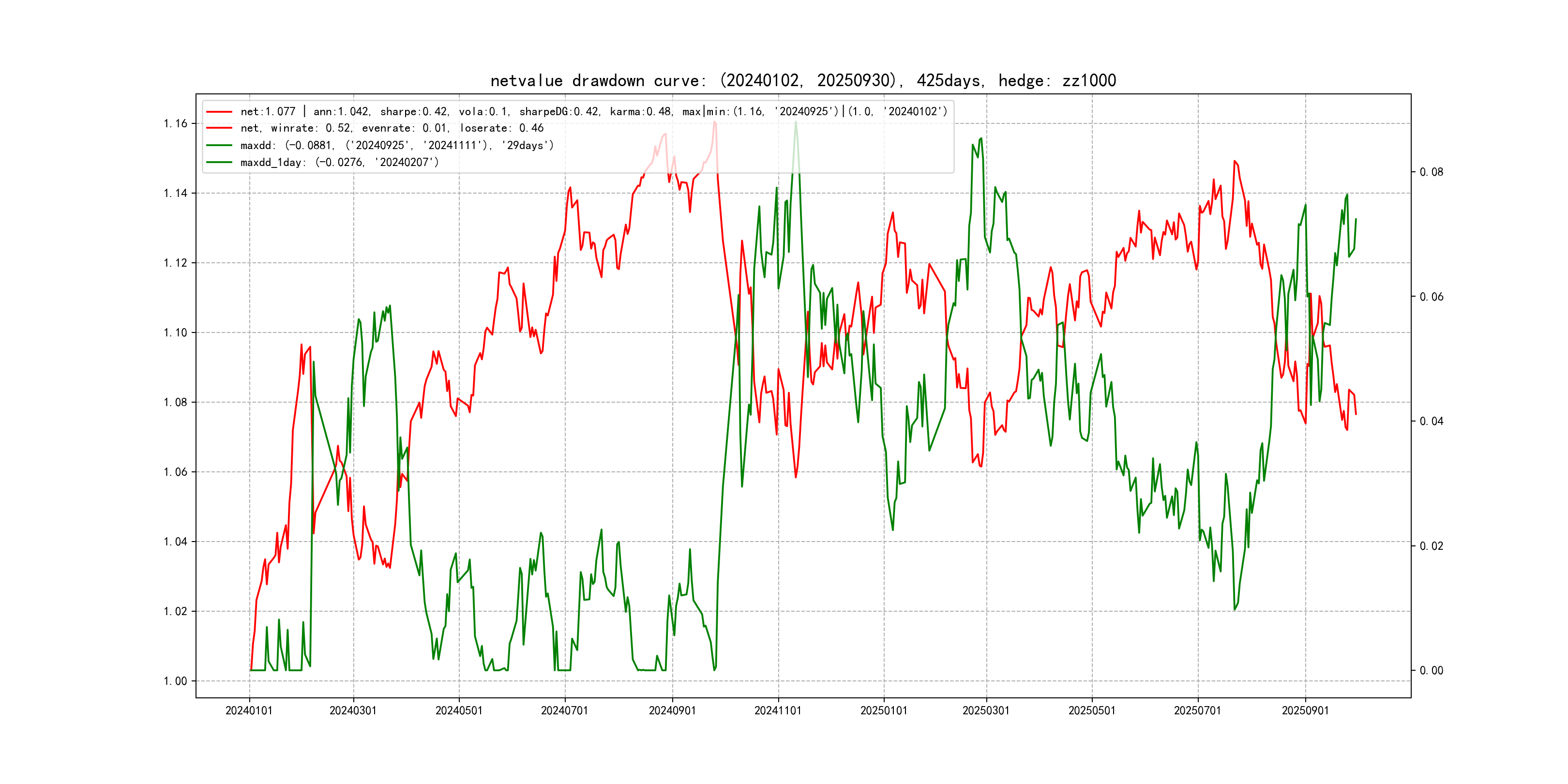Click the red line swatch beside net:1.077 legend entry
The width and height of the screenshot is (1568, 784).
tap(219, 112)
